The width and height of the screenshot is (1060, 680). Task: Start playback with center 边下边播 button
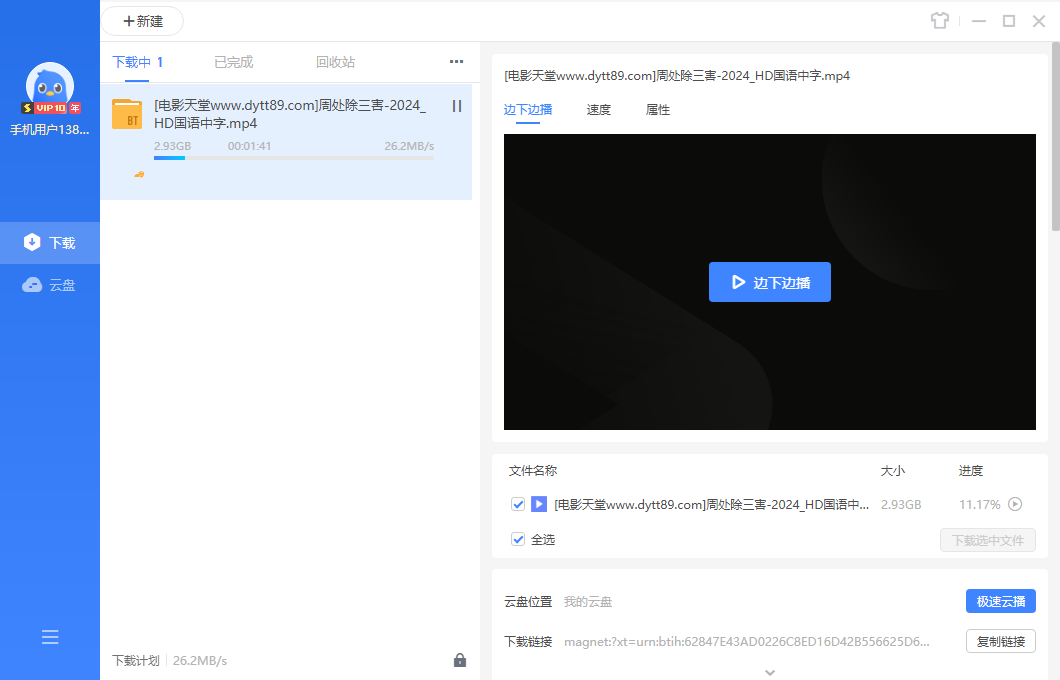769,283
